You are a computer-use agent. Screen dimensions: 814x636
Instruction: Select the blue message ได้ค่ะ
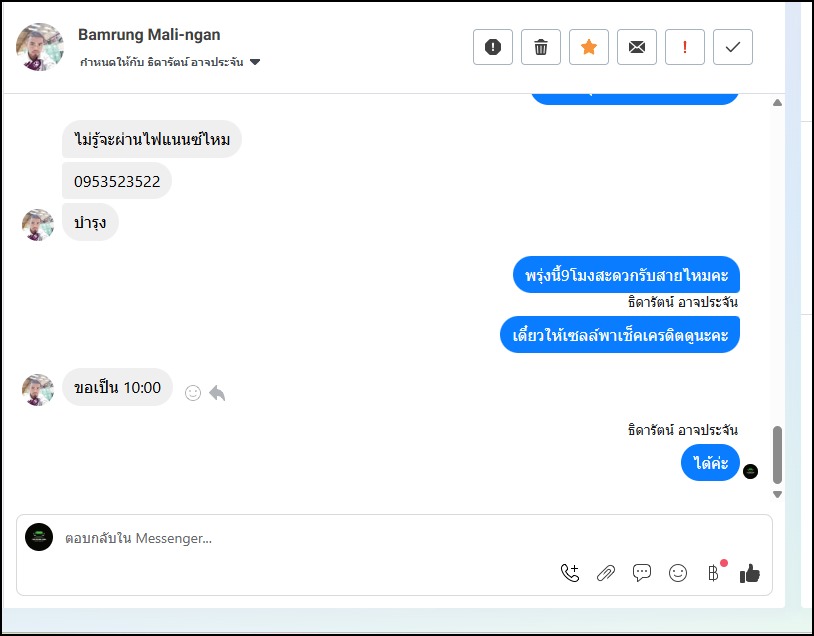click(710, 463)
